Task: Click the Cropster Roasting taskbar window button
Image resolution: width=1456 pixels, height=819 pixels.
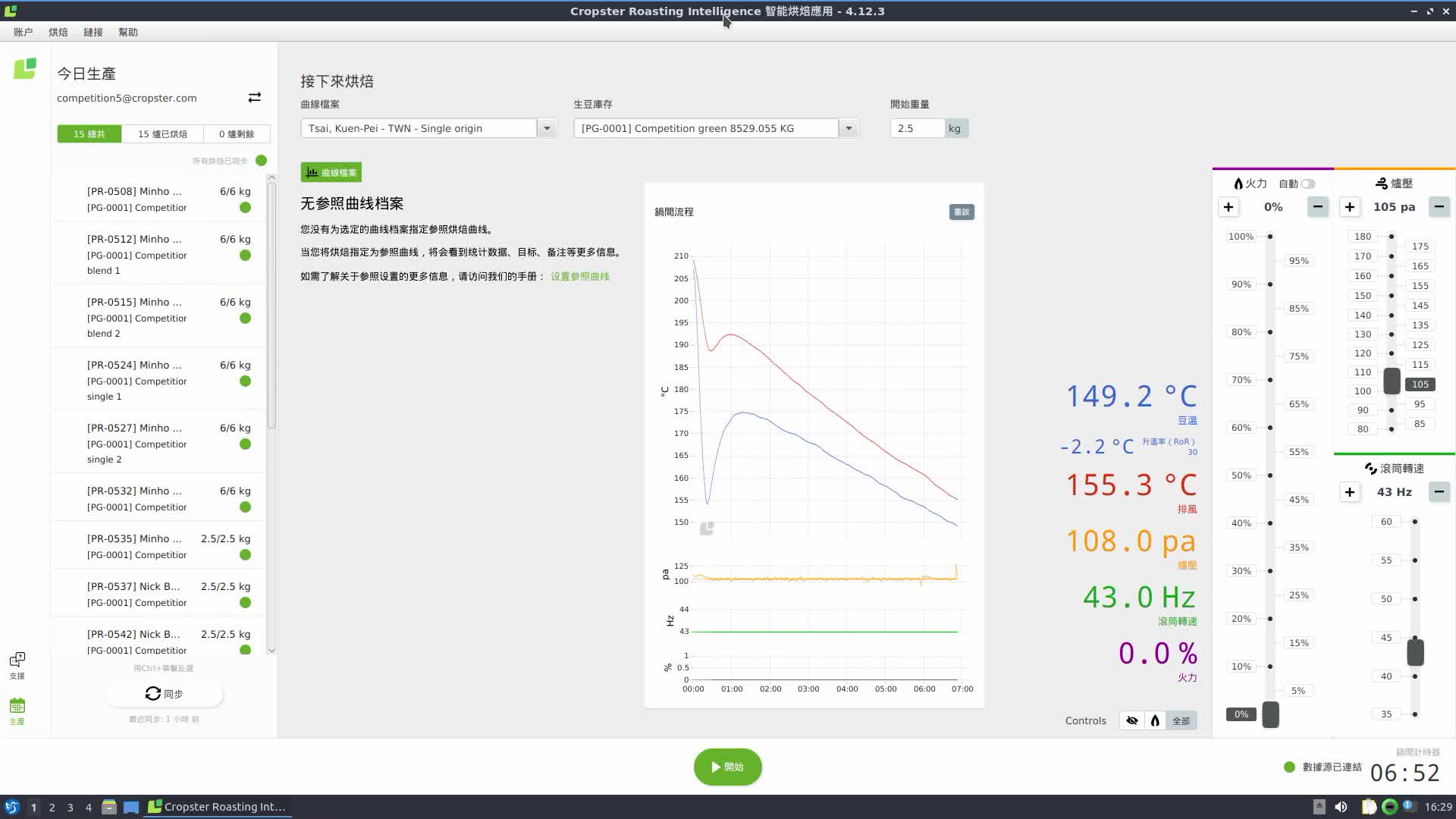Action: (x=218, y=807)
